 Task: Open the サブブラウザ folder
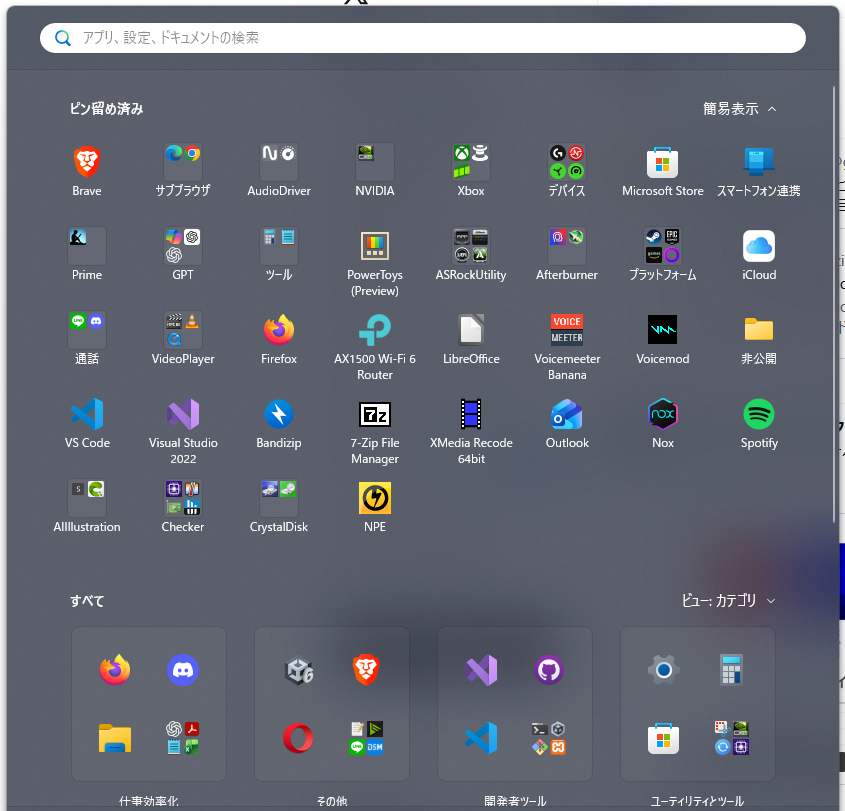183,162
